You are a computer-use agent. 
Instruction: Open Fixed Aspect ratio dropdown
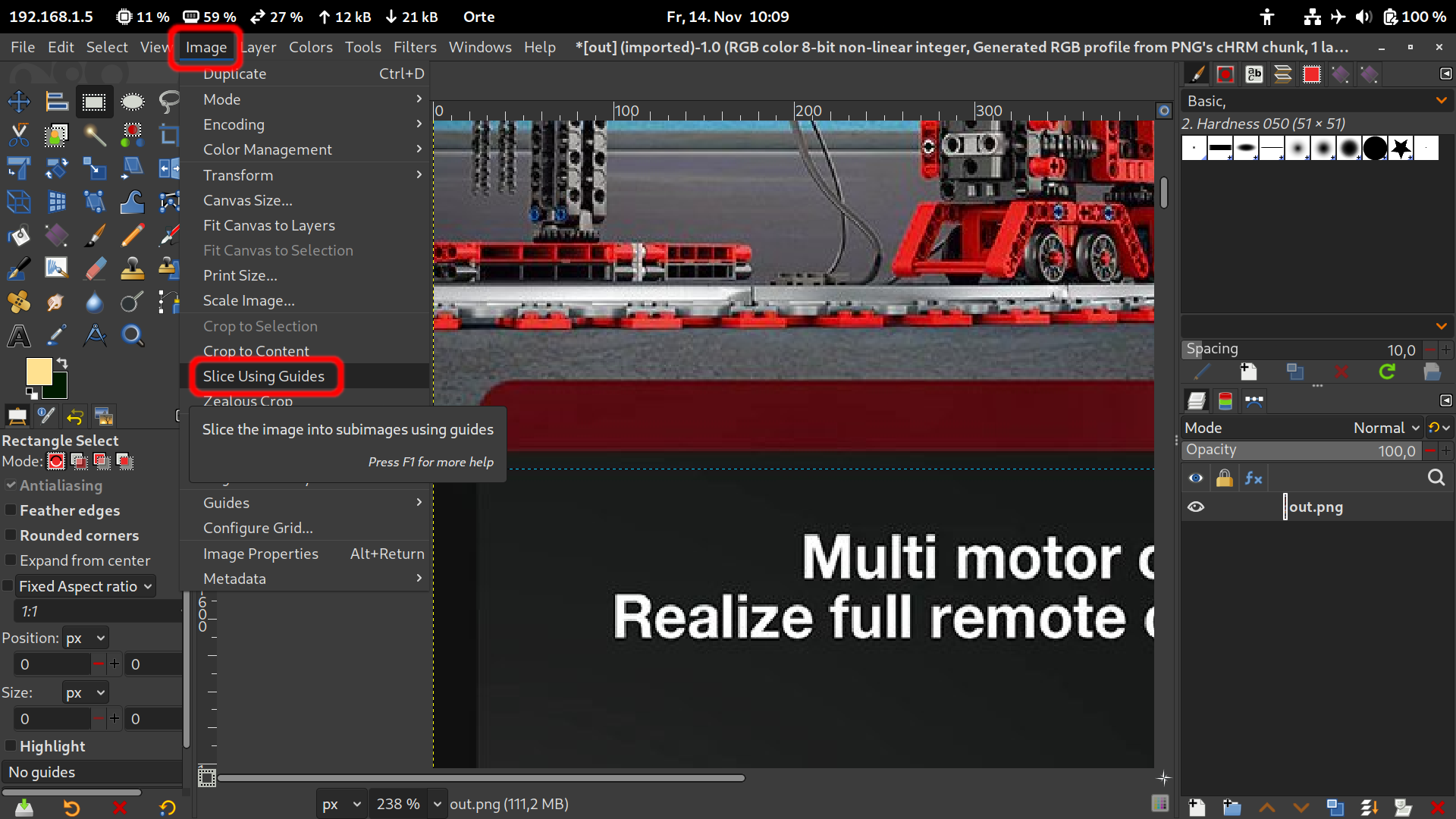point(85,586)
